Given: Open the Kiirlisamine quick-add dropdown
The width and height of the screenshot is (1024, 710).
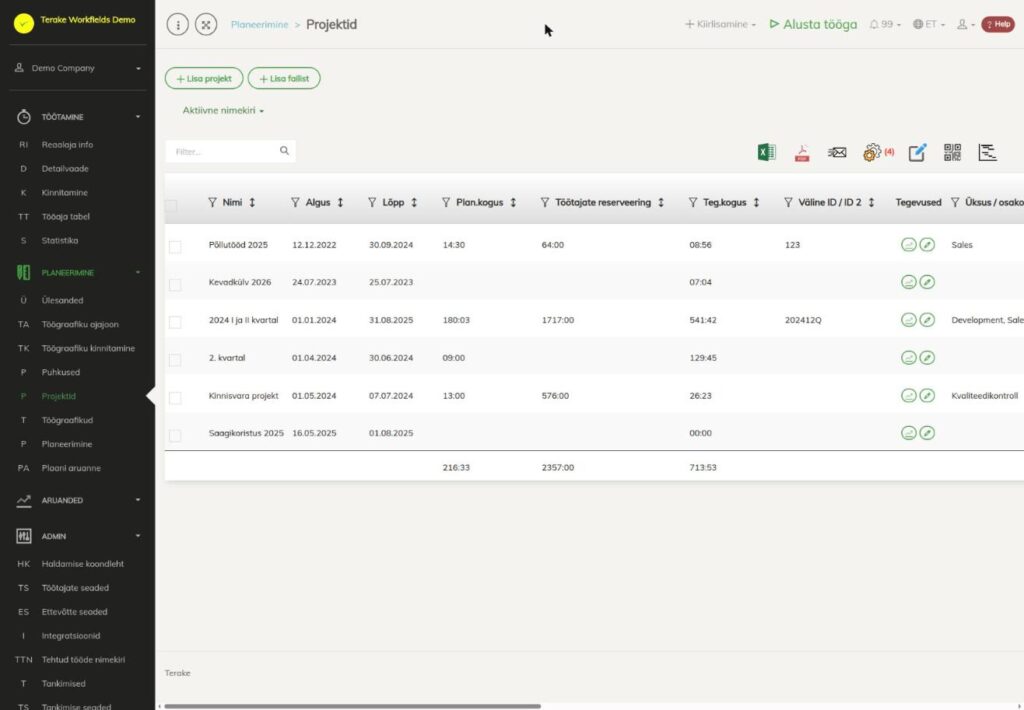Looking at the screenshot, I should [720, 24].
